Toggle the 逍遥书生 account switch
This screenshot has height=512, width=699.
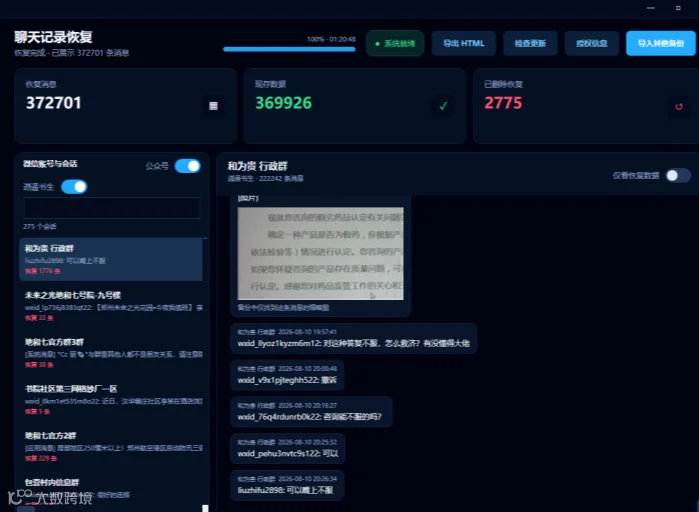coord(74,187)
